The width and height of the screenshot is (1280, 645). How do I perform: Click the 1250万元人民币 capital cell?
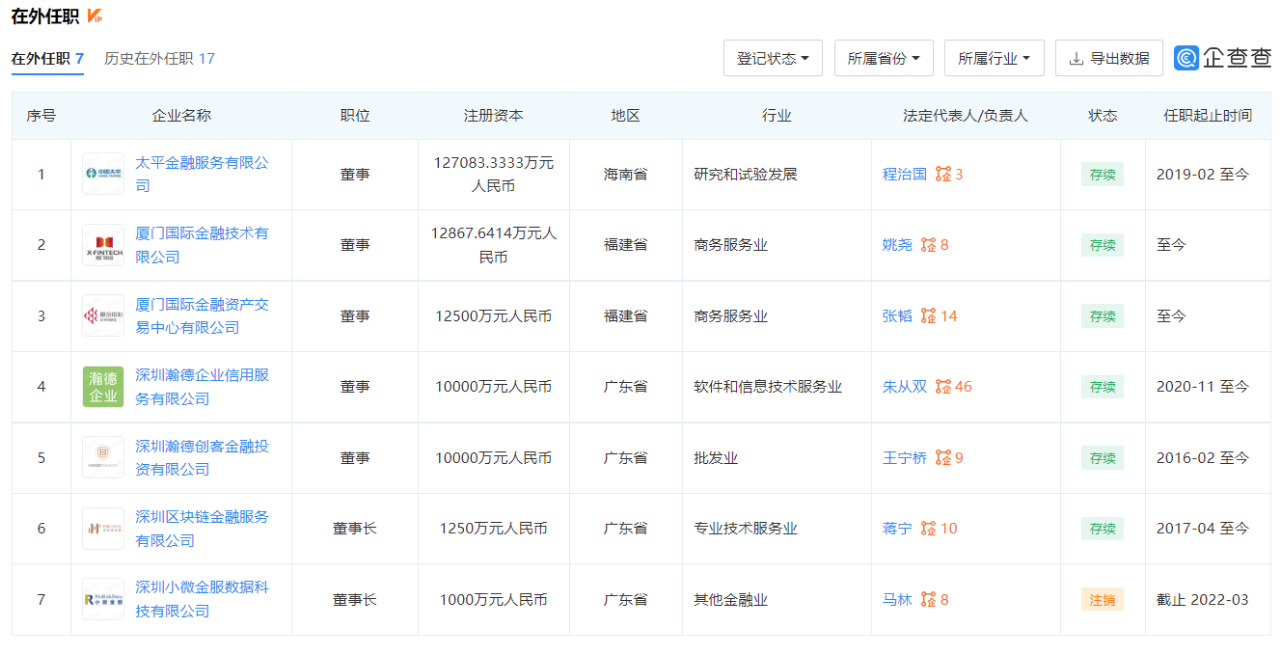click(493, 528)
